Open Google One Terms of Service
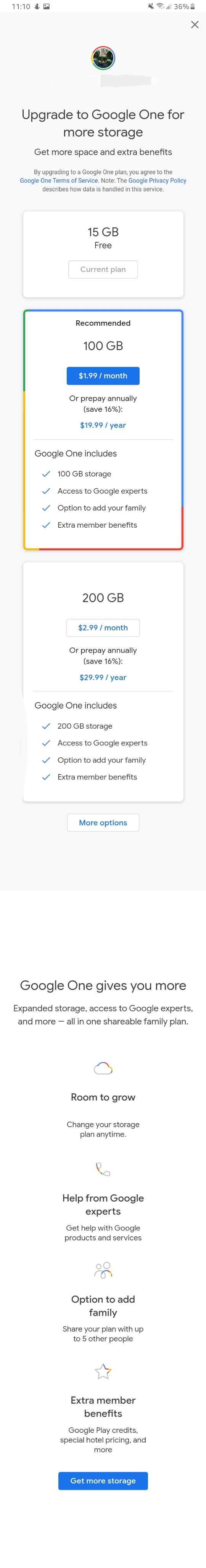This screenshot has height=1568, width=206. point(58,180)
